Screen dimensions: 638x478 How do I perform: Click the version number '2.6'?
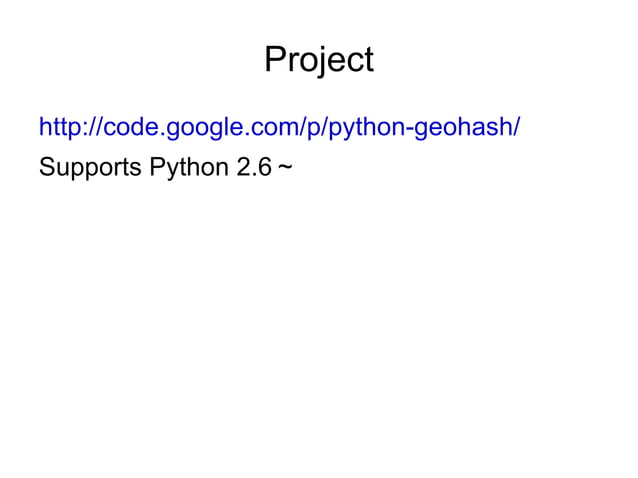click(253, 167)
